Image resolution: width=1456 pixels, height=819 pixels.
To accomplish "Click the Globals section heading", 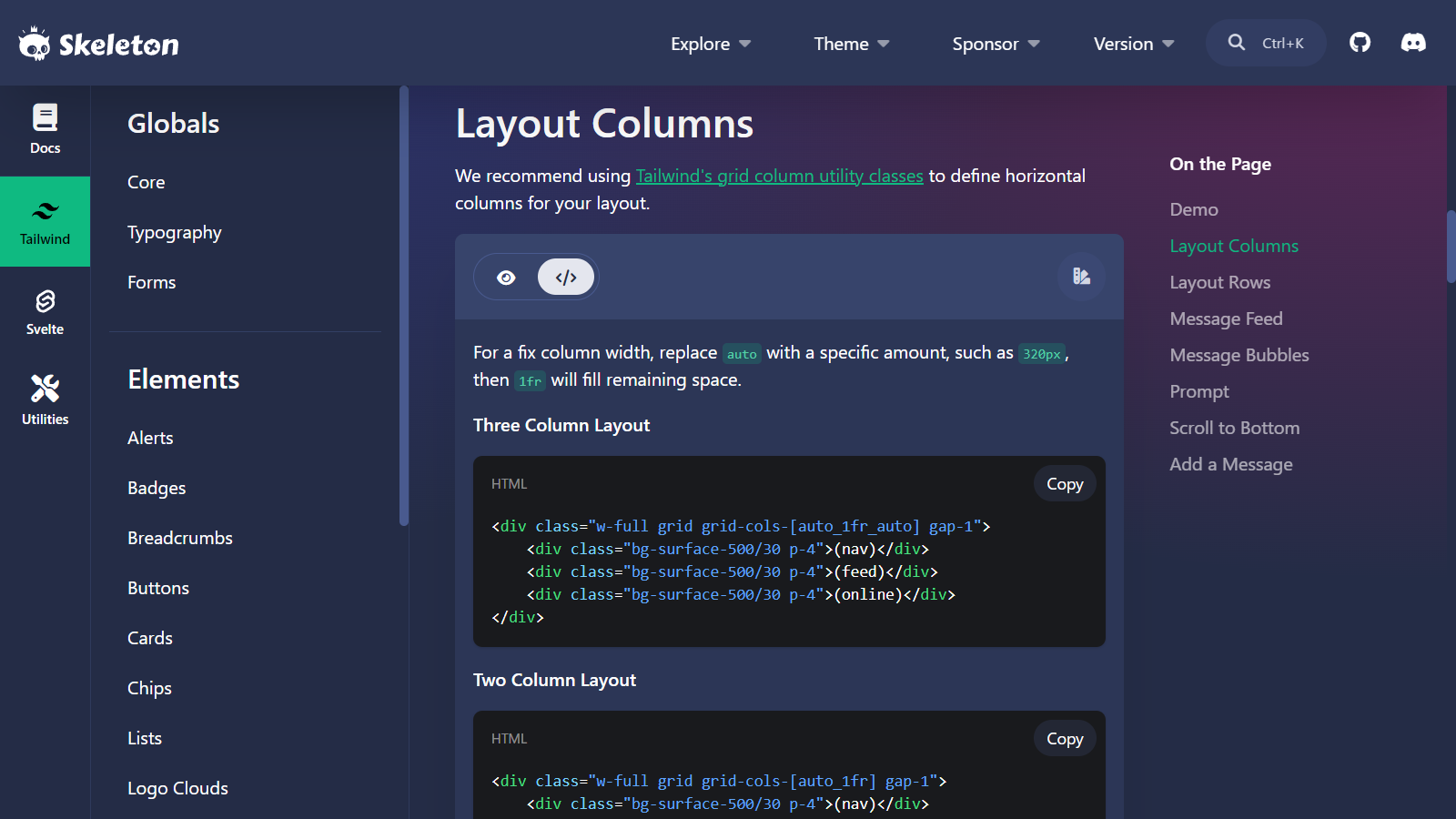I will point(173,124).
